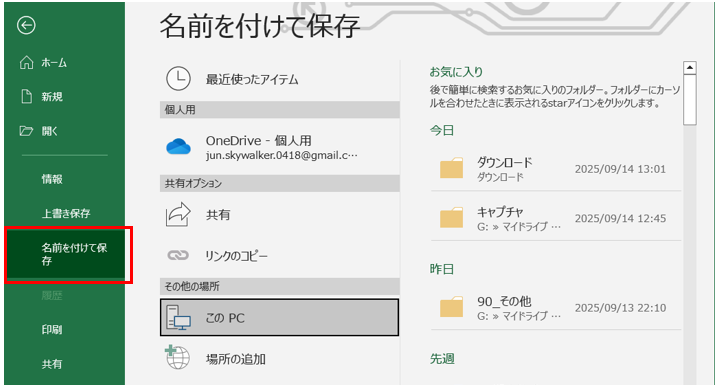
Task: Click the 昨日 group heading
Action: click(441, 269)
